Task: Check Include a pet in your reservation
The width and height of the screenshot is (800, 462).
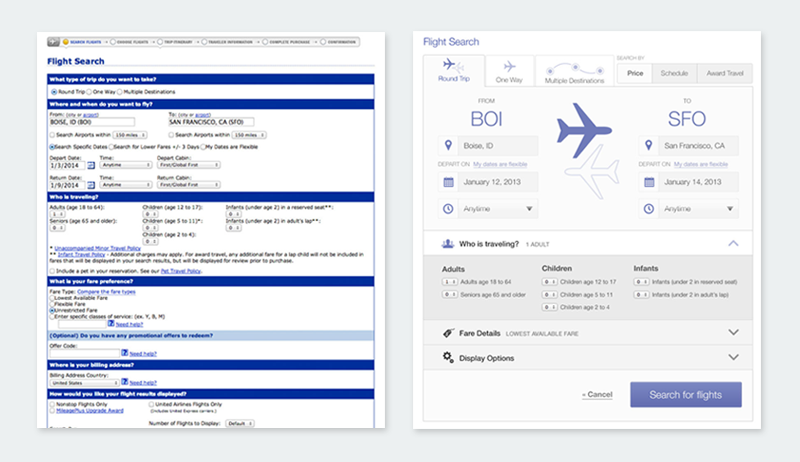Action: coord(52,271)
